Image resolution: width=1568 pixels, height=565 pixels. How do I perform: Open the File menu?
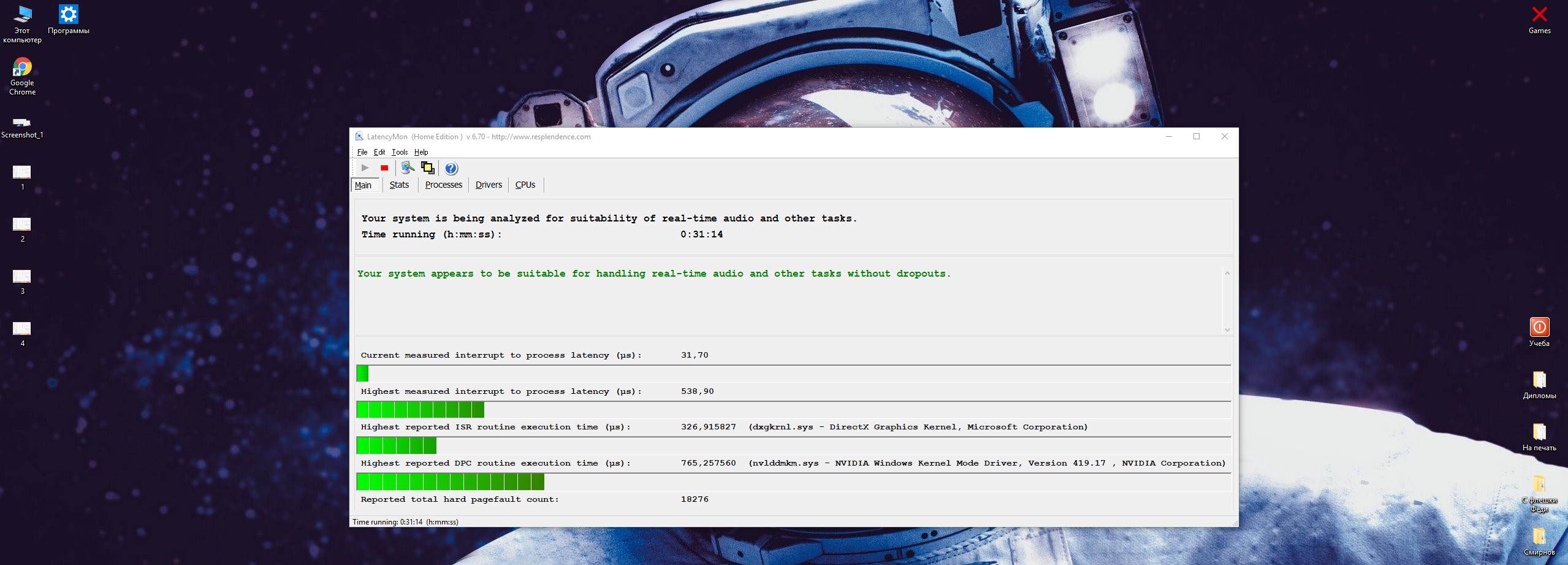(x=362, y=152)
